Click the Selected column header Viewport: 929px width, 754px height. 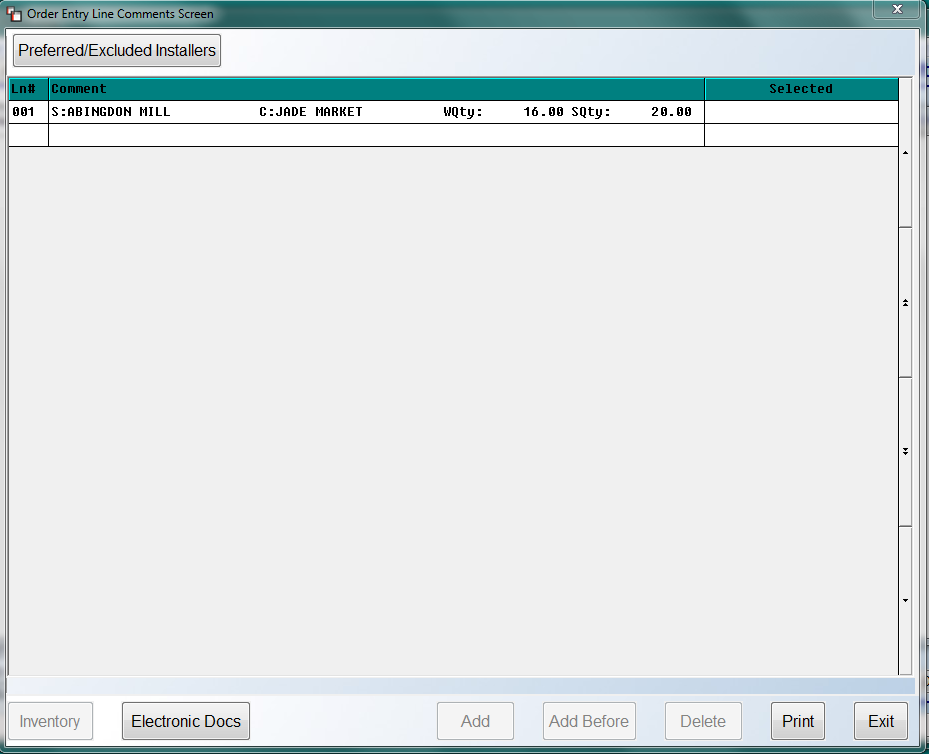click(801, 89)
